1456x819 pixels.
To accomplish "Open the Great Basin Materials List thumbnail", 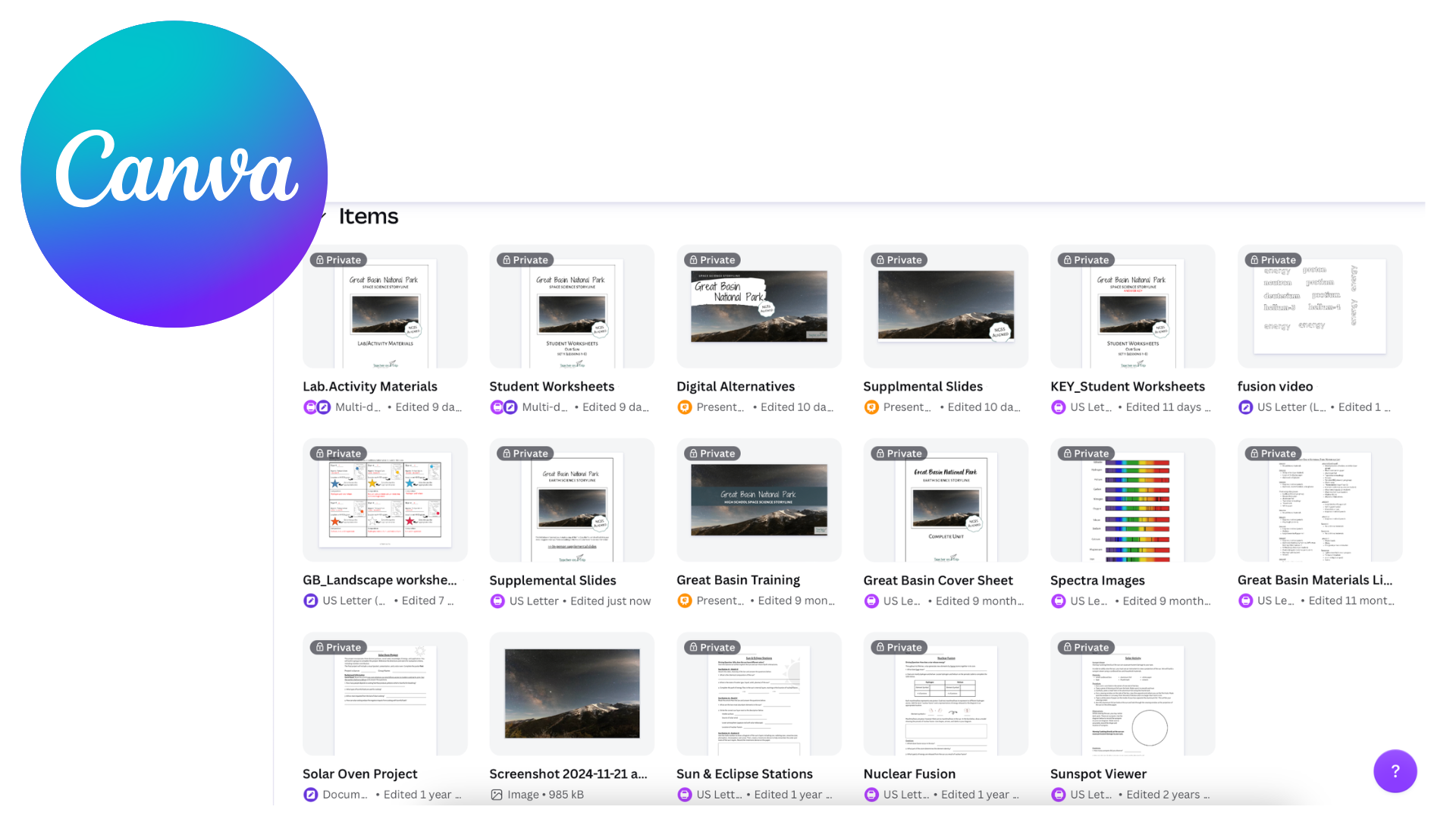I will pyautogui.click(x=1319, y=500).
